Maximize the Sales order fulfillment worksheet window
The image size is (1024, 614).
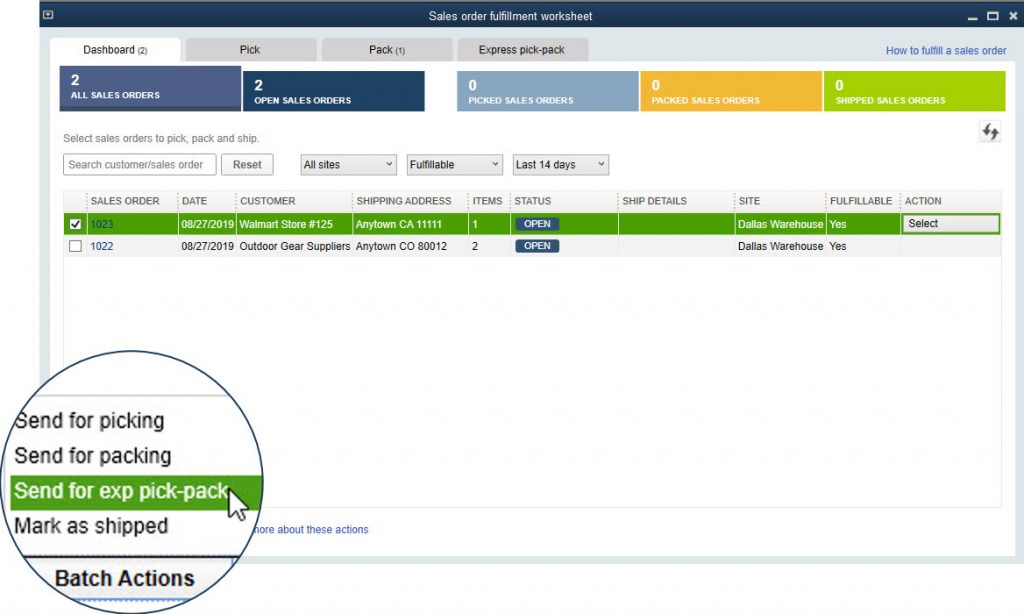(993, 16)
